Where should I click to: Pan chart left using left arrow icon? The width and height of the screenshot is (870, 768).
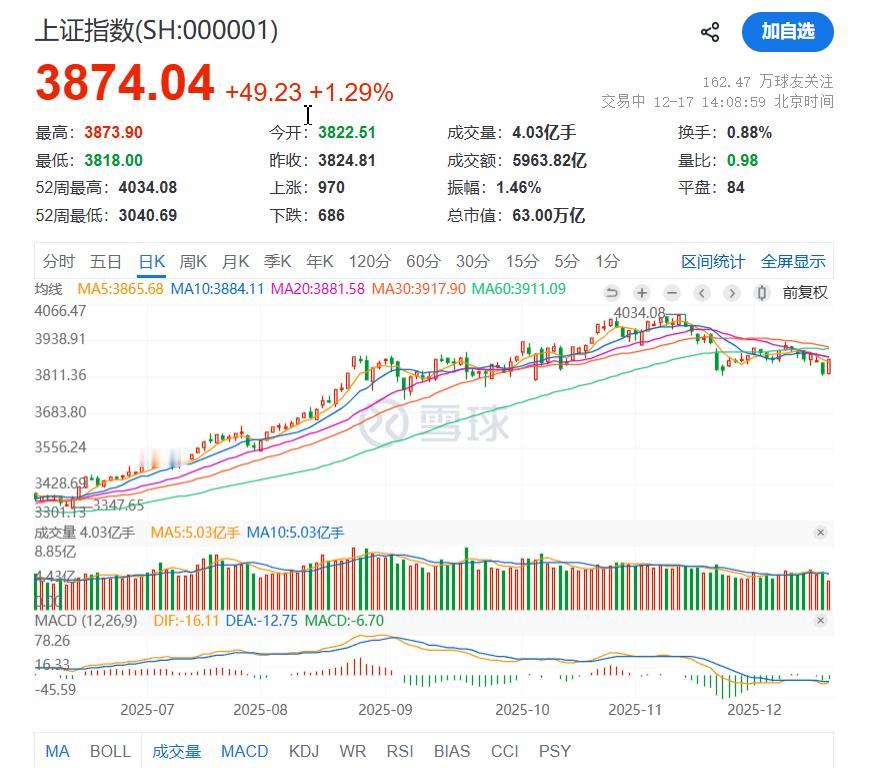(x=701, y=293)
